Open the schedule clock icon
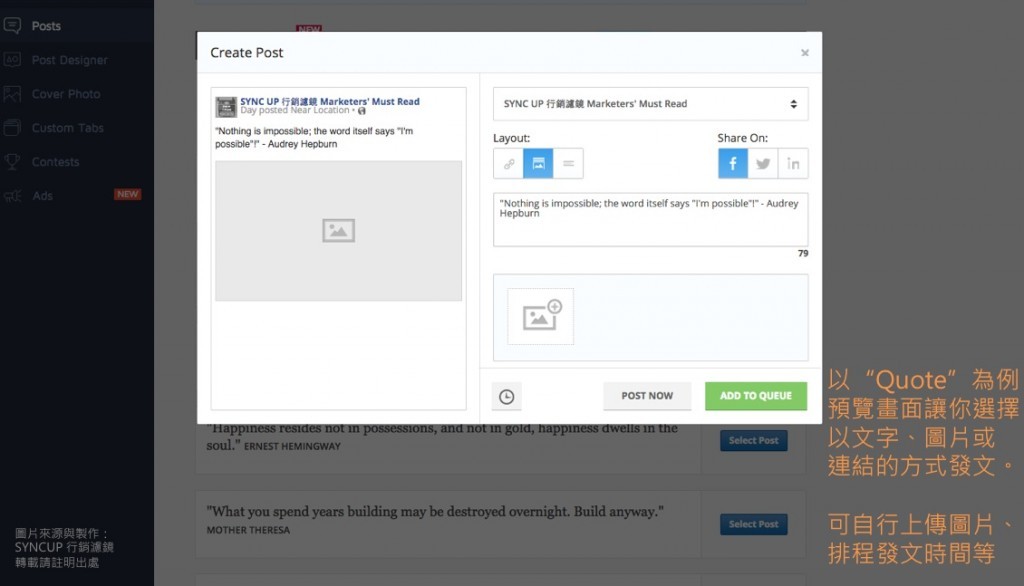Screen dimensions: 1024x586 point(507,396)
